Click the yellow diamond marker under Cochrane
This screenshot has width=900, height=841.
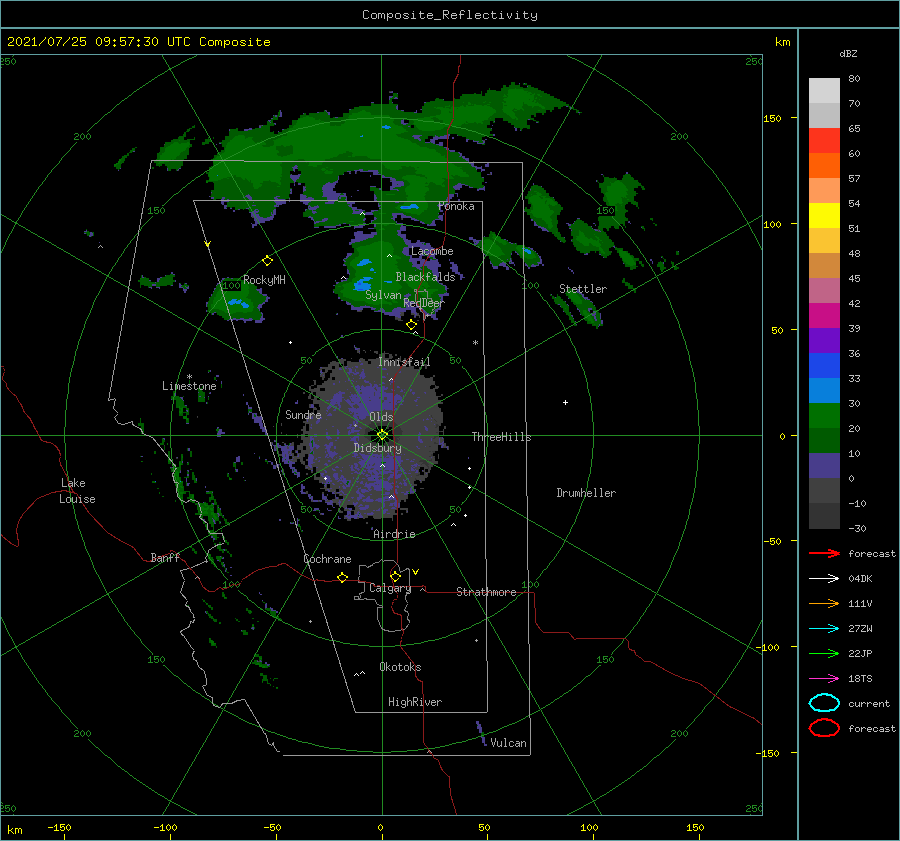[x=342, y=578]
